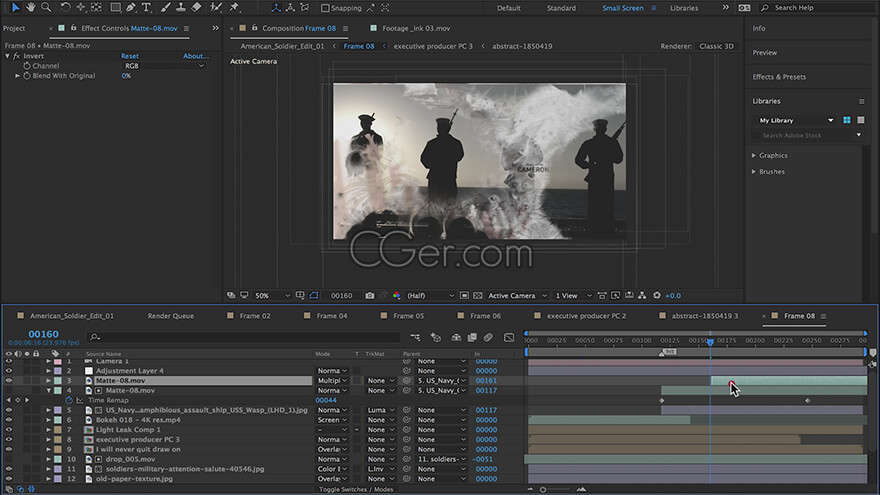This screenshot has width=880, height=495.
Task: Enable the Snapping checkbox
Action: tap(325, 8)
